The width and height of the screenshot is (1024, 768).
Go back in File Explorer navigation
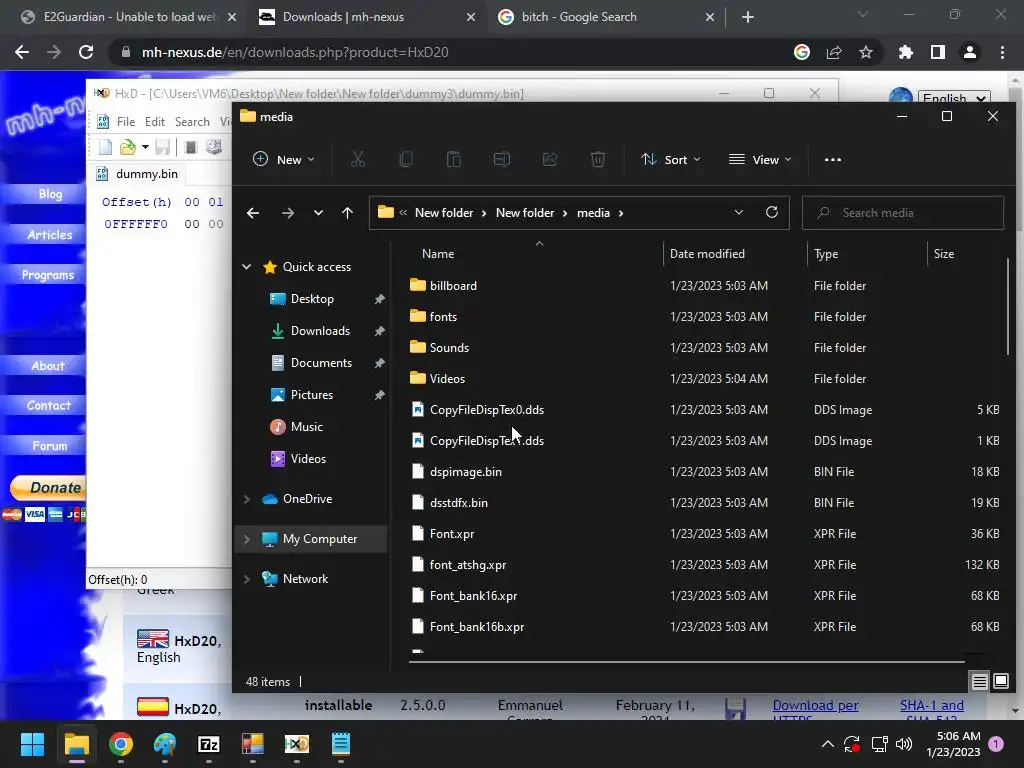tap(253, 213)
